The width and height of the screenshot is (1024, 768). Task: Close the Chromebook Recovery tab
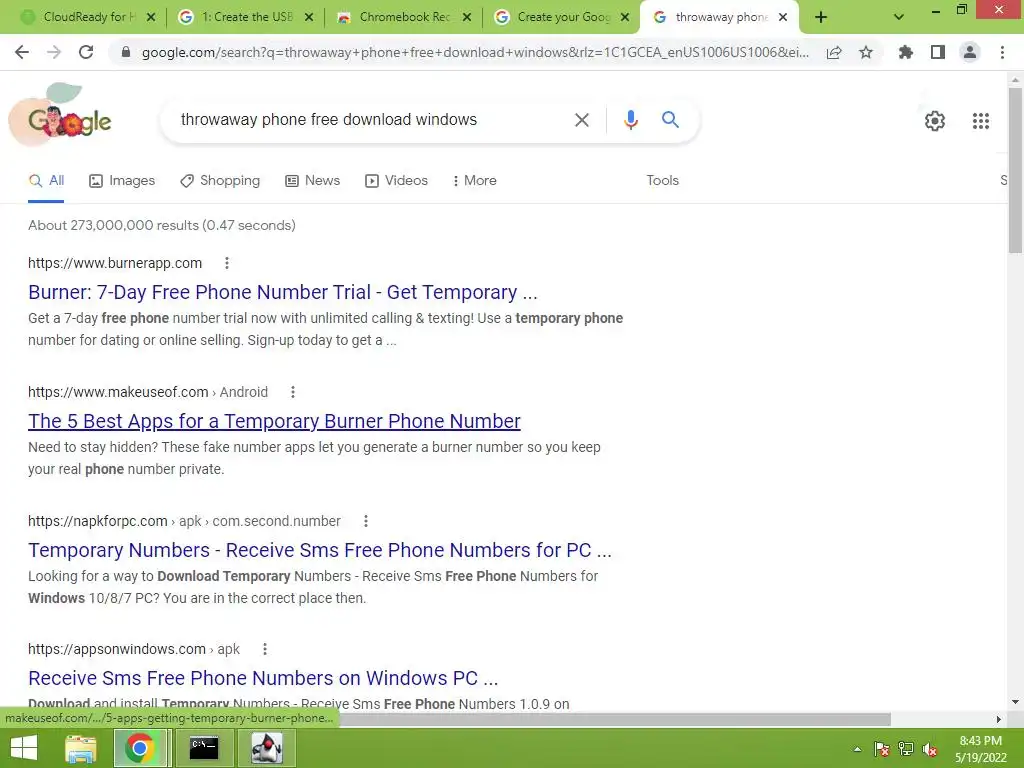467,18
